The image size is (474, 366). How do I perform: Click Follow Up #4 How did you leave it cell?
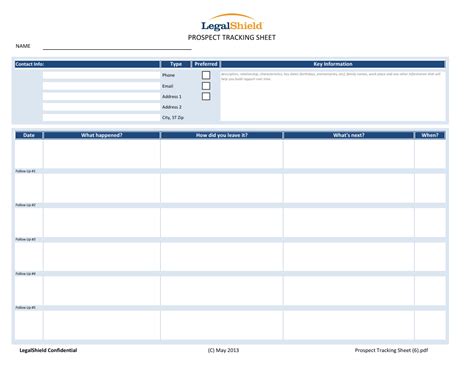click(x=222, y=291)
